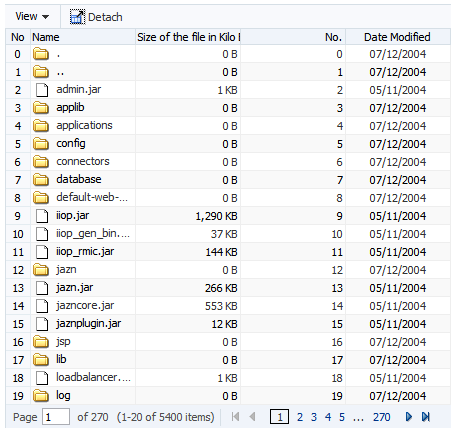The image size is (451, 428).
Task: Click the No. column header beside Date Modified
Action: click(293, 37)
